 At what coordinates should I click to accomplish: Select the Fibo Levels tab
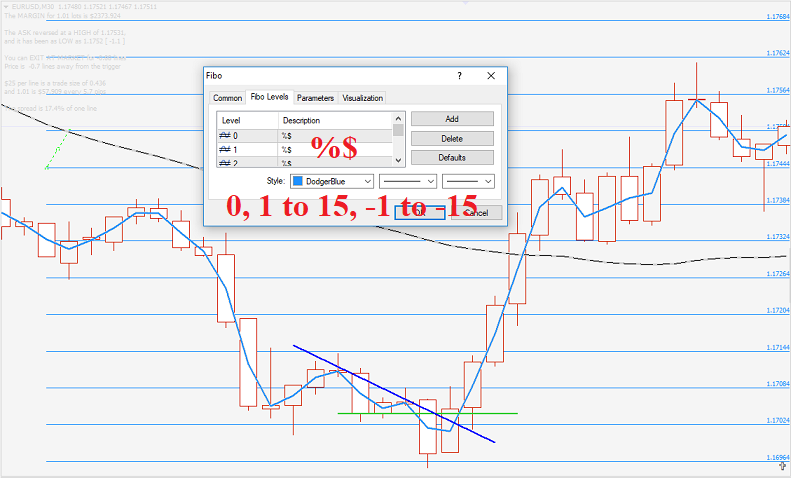[269, 97]
